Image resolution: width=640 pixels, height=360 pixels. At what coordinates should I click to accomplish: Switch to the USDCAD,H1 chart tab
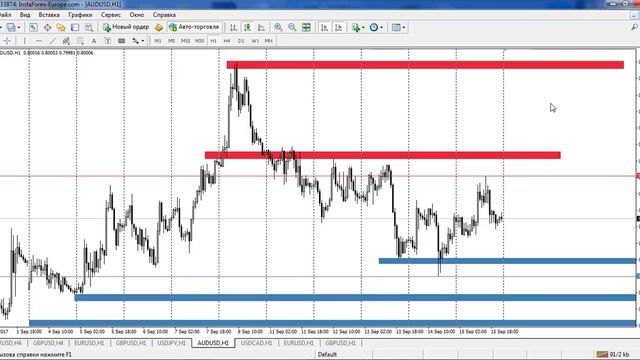pos(256,343)
